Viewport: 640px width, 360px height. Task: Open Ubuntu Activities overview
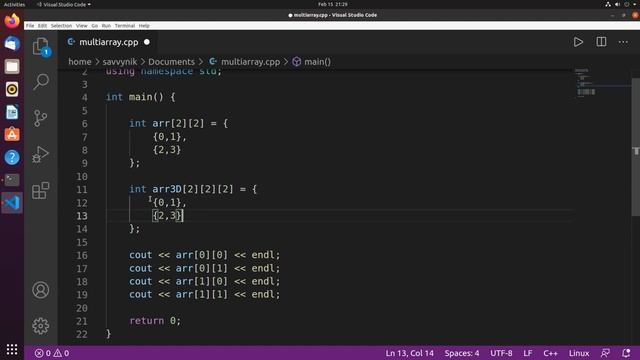[14, 4]
